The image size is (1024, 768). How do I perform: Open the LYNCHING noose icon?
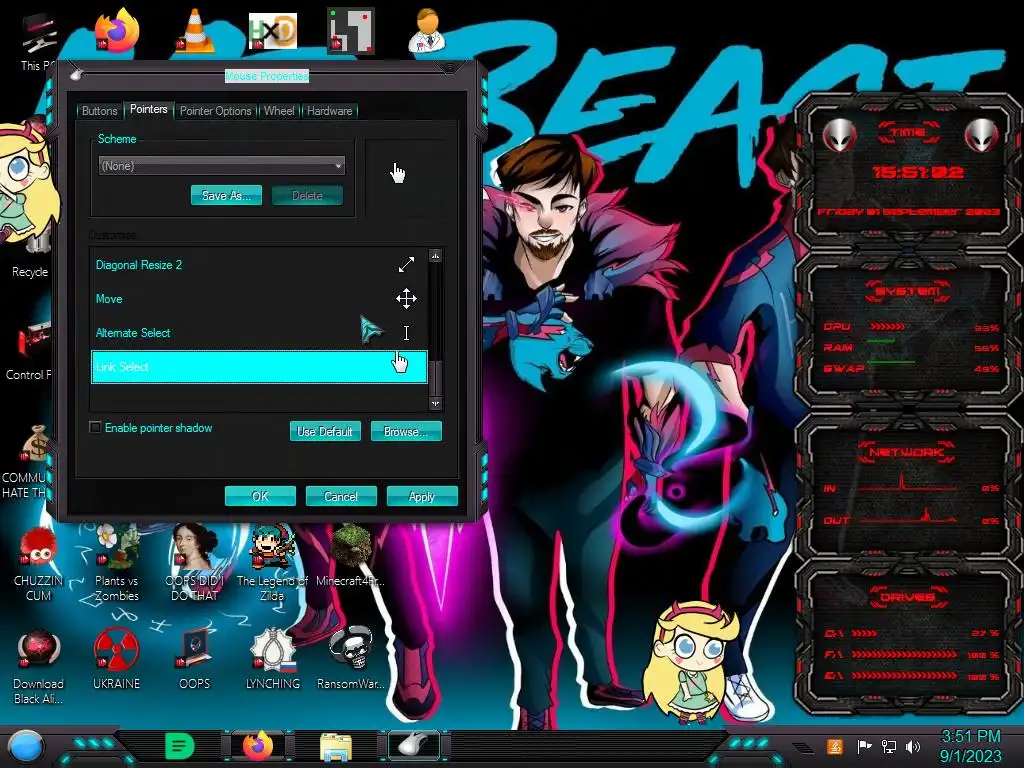click(x=272, y=660)
